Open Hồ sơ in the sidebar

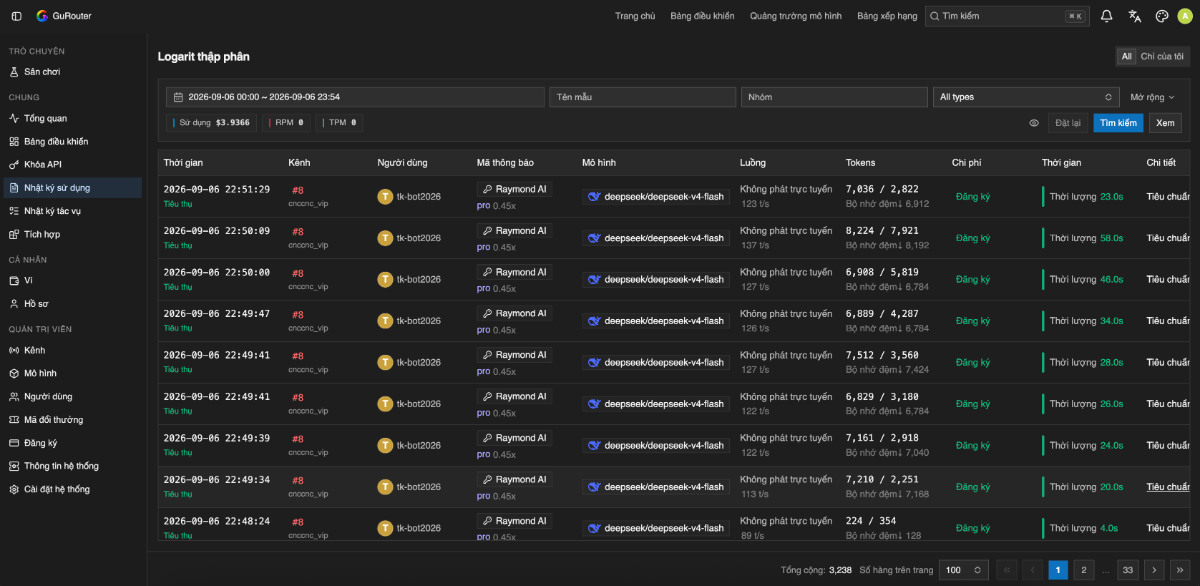click(71, 303)
